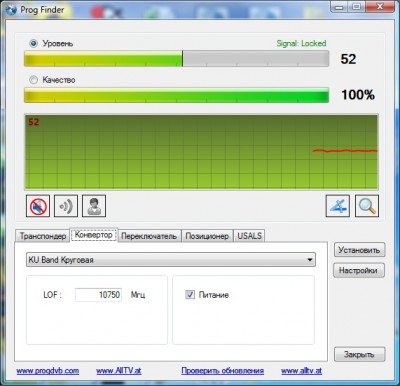Screen dimensions: 400x386
Task: Switch to the Позиционер tab
Action: [x=207, y=236]
